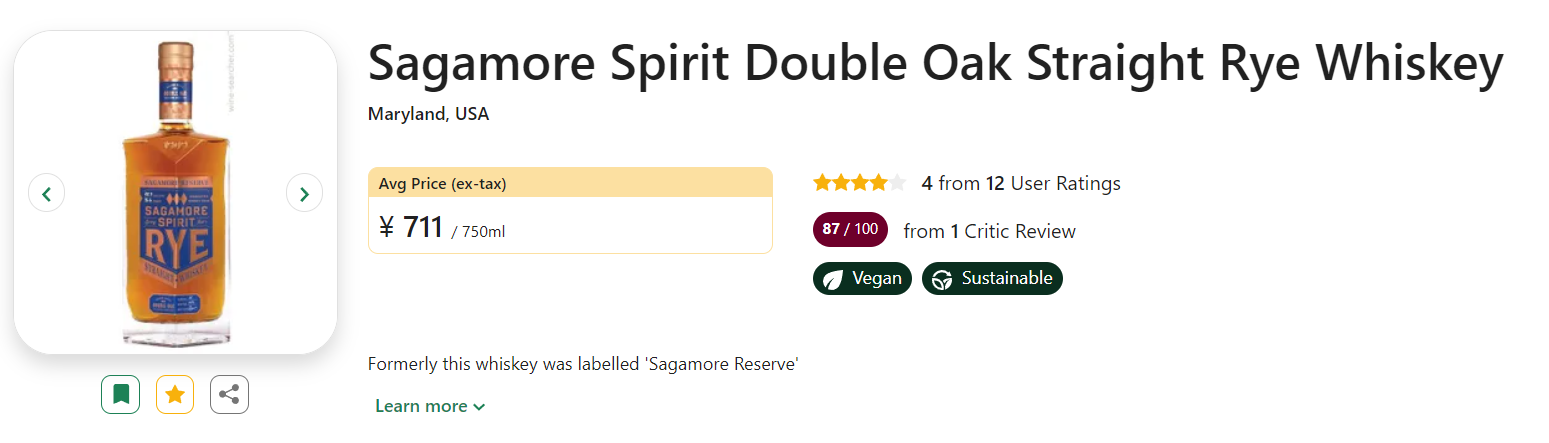Click the Vegan label text
The height and width of the screenshot is (443, 1549).
click(x=877, y=279)
